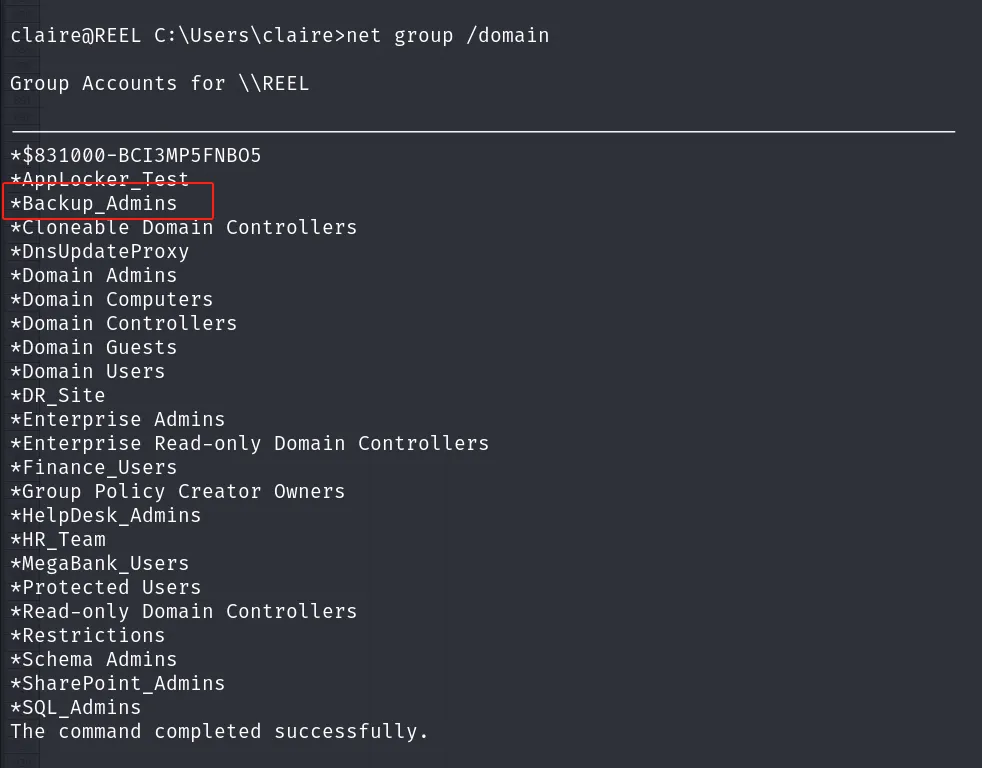Click the Group Accounts for \\REEL header
Viewport: 982px width, 768px height.
(x=160, y=83)
